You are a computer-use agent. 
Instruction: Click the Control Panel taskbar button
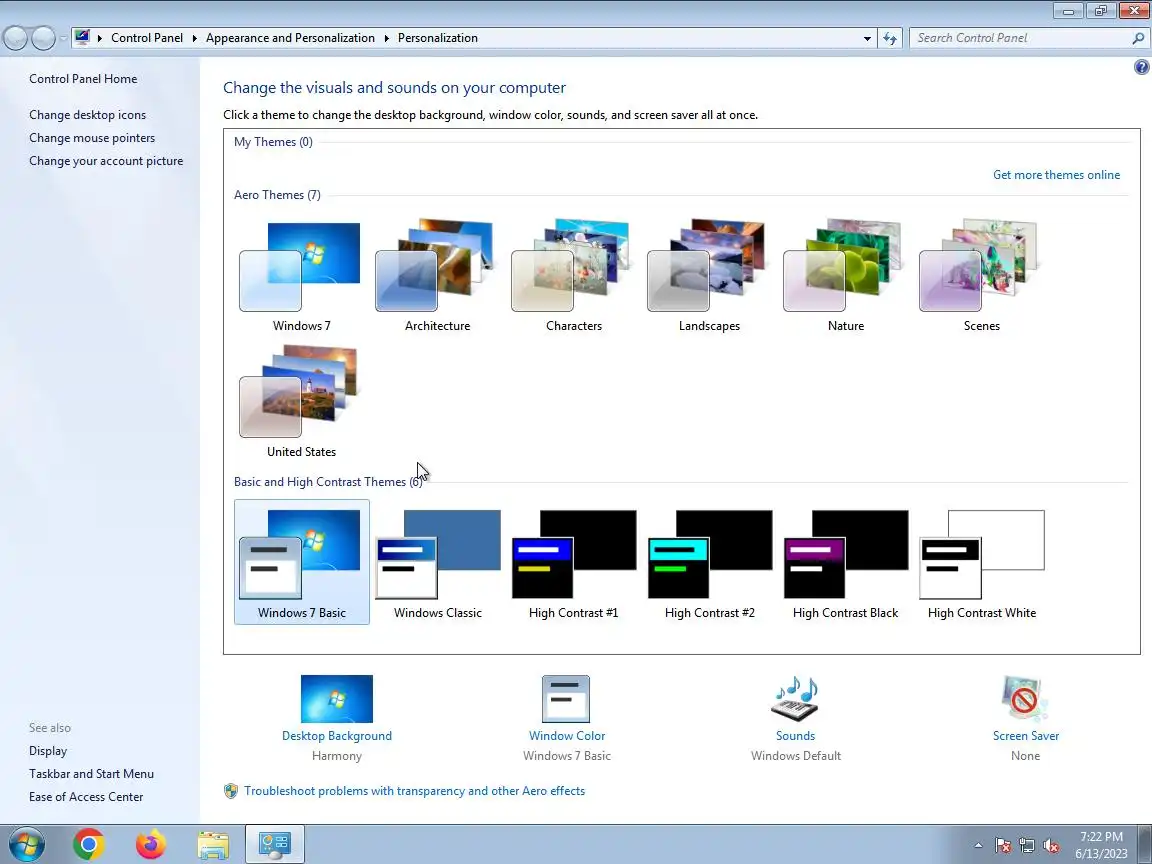click(x=275, y=844)
